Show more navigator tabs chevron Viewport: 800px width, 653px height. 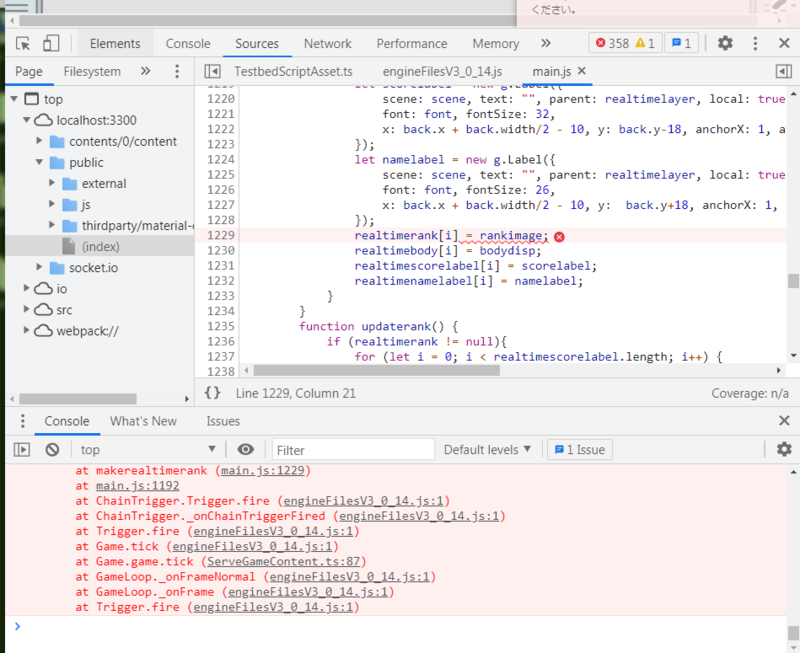tap(146, 71)
